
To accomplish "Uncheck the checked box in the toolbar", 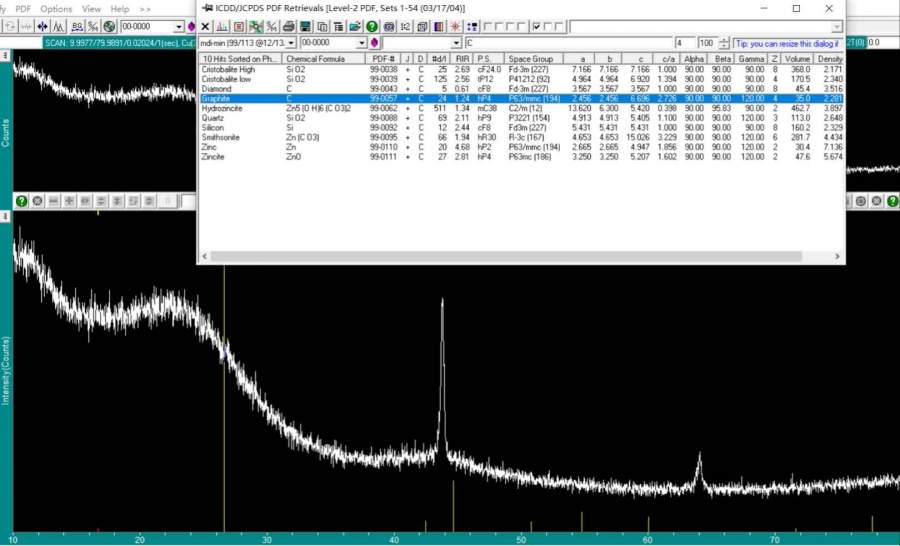I will [x=537, y=26].
